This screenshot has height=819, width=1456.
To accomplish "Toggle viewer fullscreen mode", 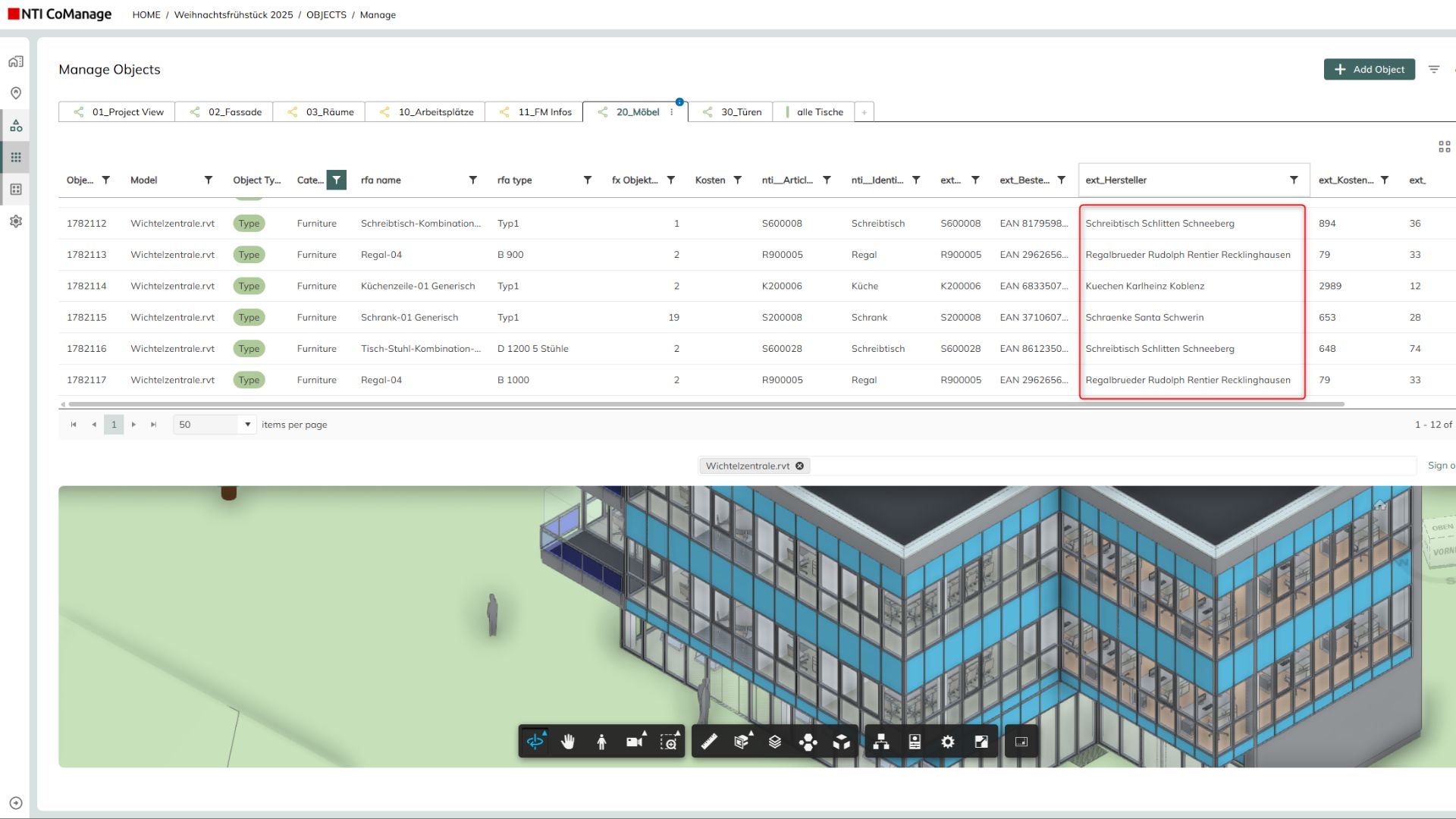I will (x=981, y=742).
